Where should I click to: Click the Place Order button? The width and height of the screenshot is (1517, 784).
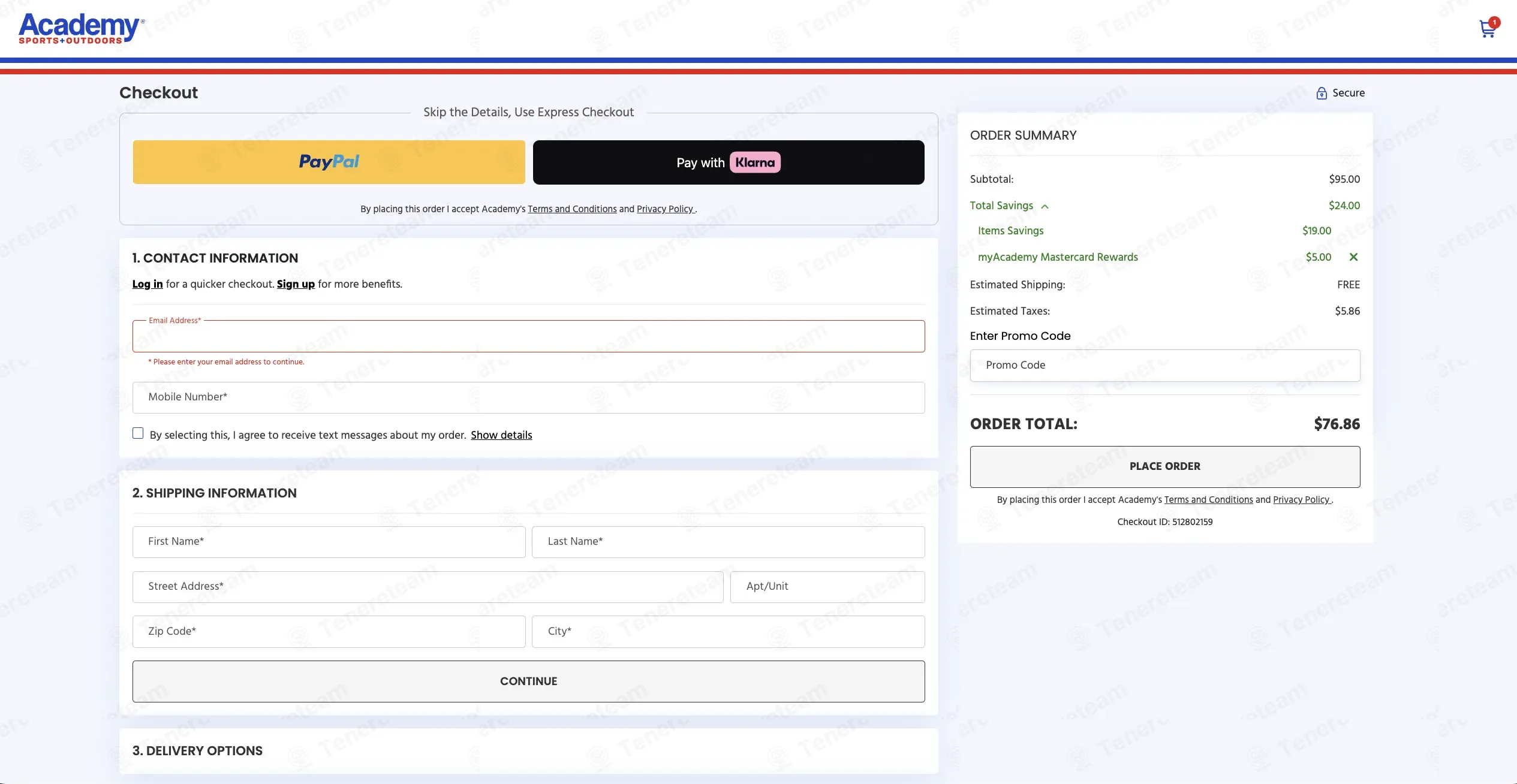(1165, 466)
